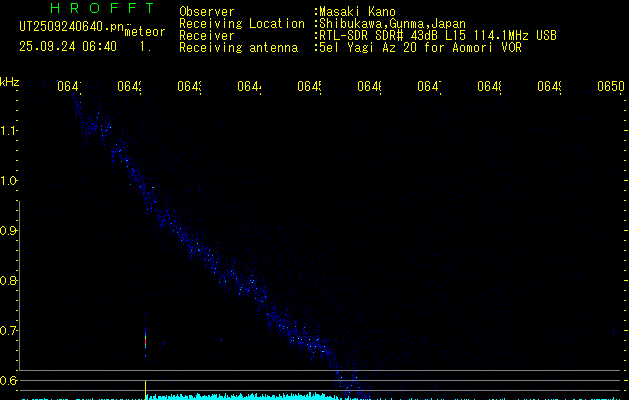Select the 0.6 kHz frequency tick
Screen dimensions: 629x400
pyautogui.click(x=9, y=381)
